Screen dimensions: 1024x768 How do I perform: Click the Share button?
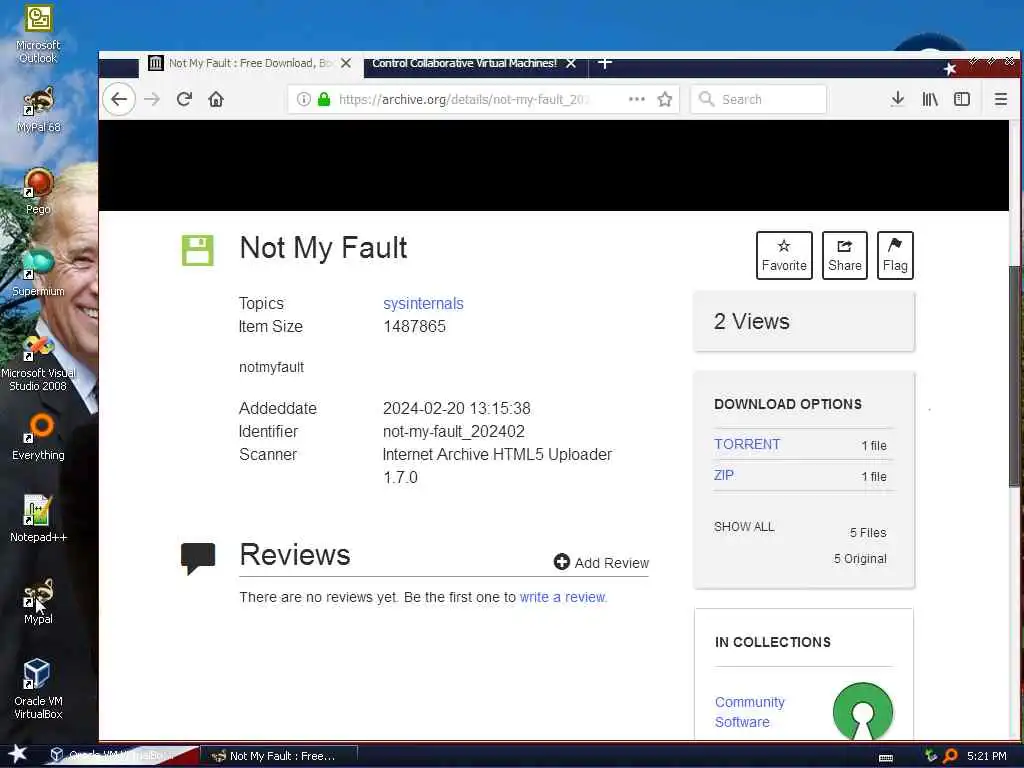coord(844,255)
